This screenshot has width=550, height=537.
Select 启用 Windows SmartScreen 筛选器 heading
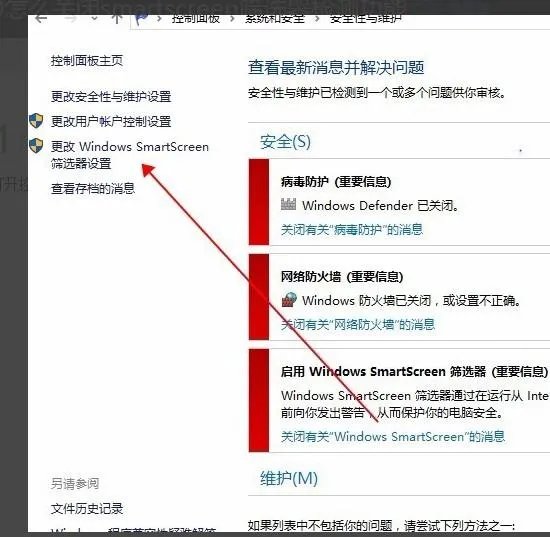pyautogui.click(x=383, y=371)
